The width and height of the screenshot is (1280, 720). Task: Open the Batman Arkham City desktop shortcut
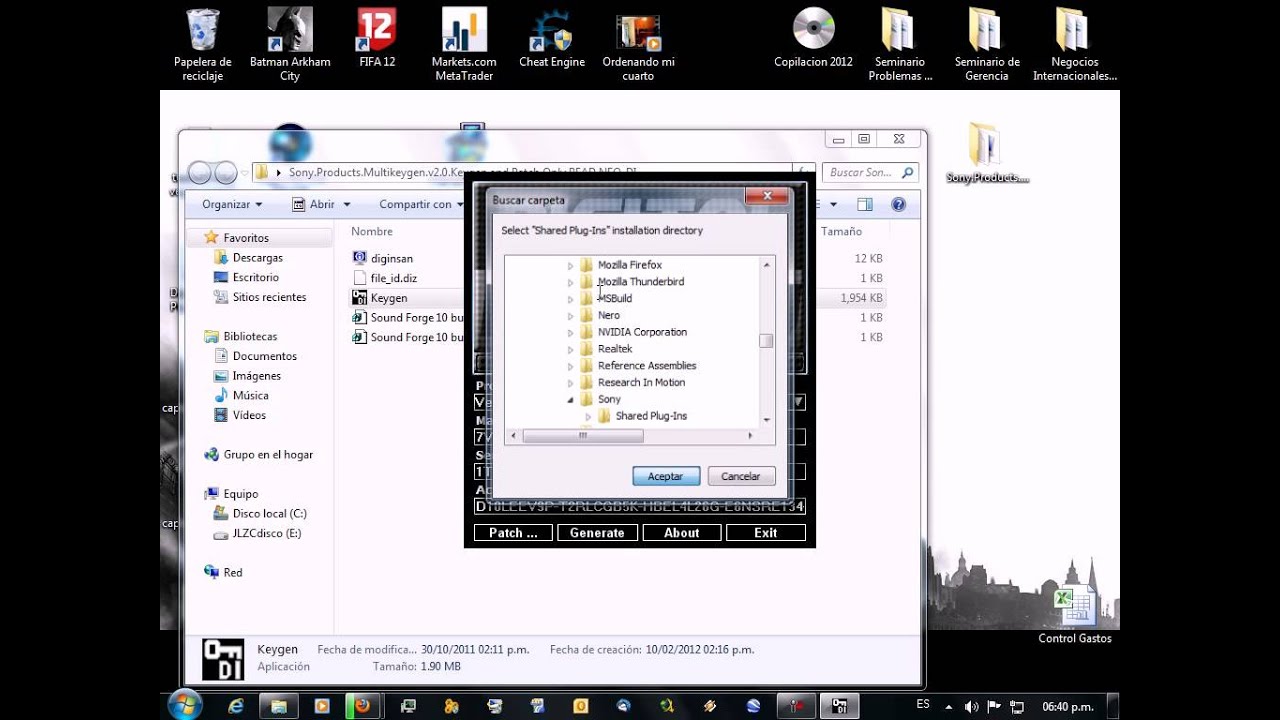[289, 43]
